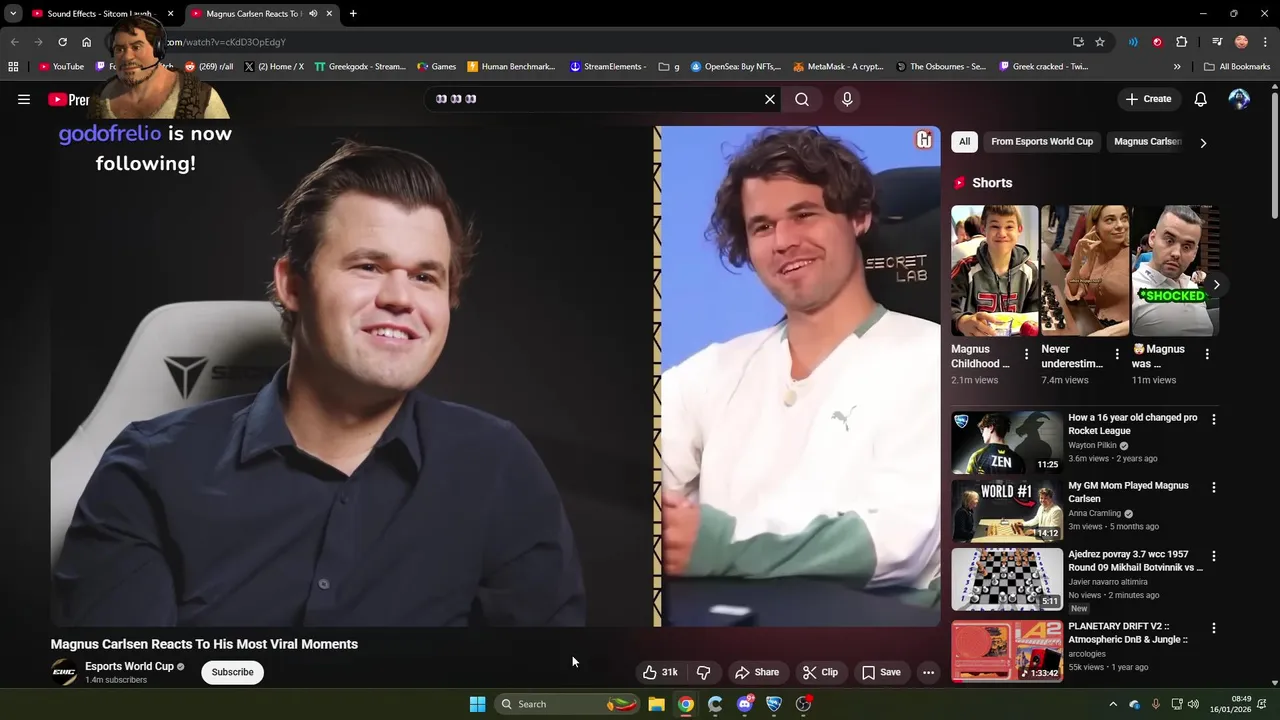Open the Magnus Childhood Short thumbnail

tap(994, 270)
